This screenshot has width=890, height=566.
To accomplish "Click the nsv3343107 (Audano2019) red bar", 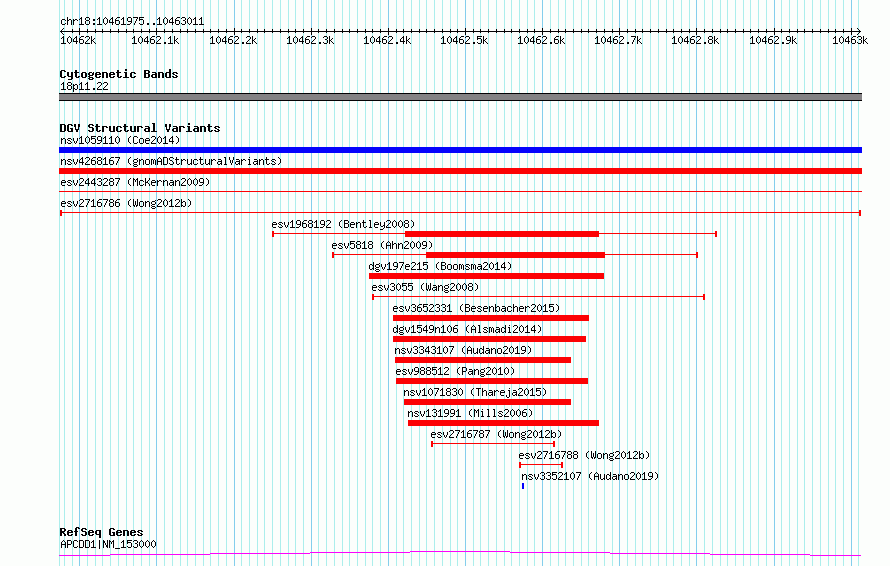I will pos(483,360).
